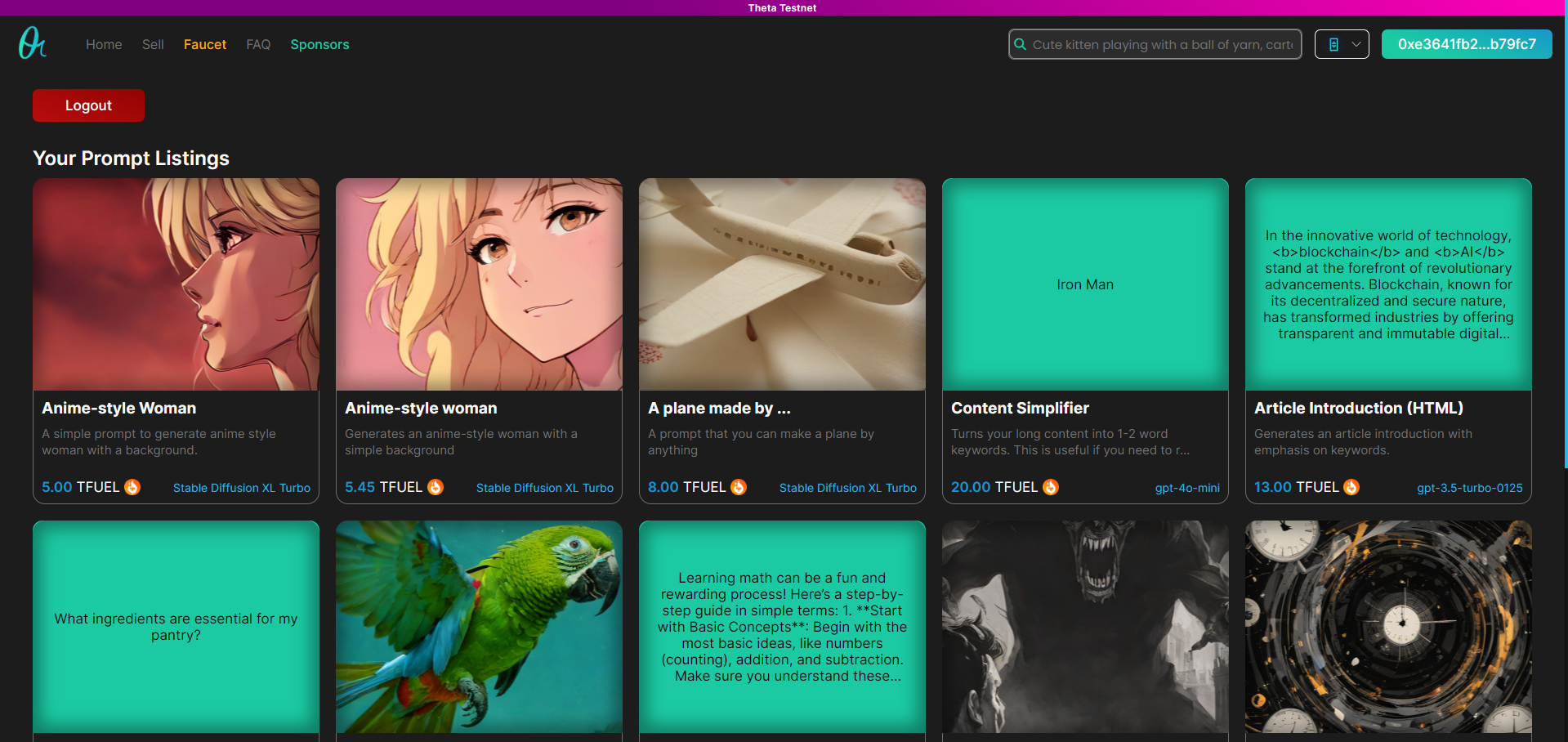Image resolution: width=1568 pixels, height=742 pixels.
Task: Click the TFUEL flame icon beside 8.00
Action: click(x=739, y=487)
